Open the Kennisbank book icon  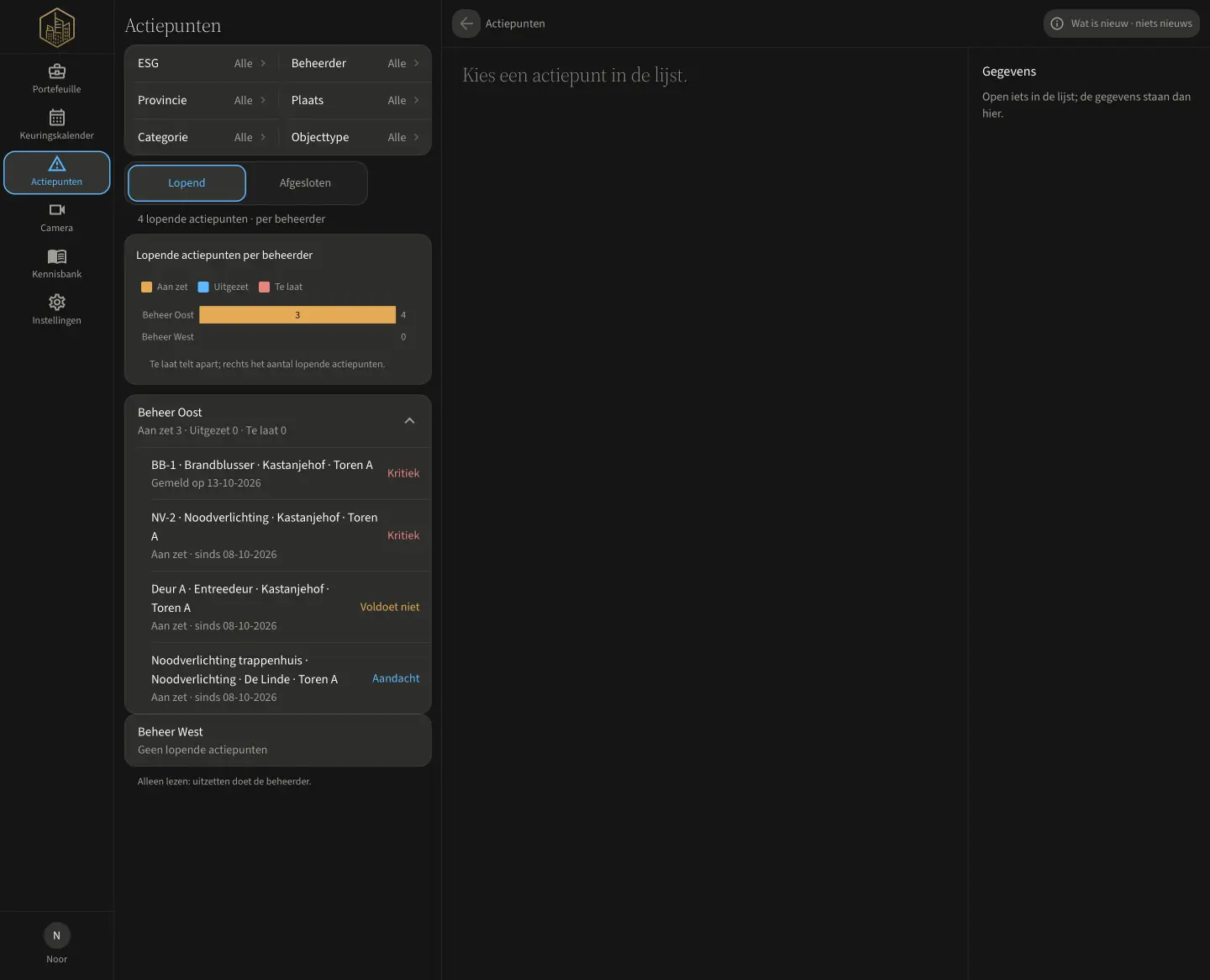[x=57, y=256]
